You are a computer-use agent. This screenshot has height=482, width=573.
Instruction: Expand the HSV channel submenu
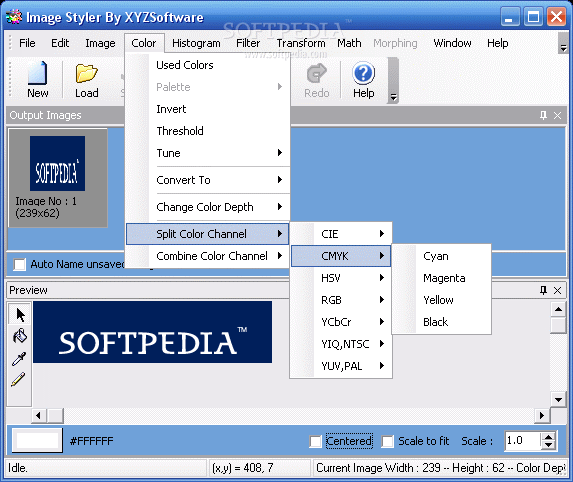pyautogui.click(x=341, y=278)
